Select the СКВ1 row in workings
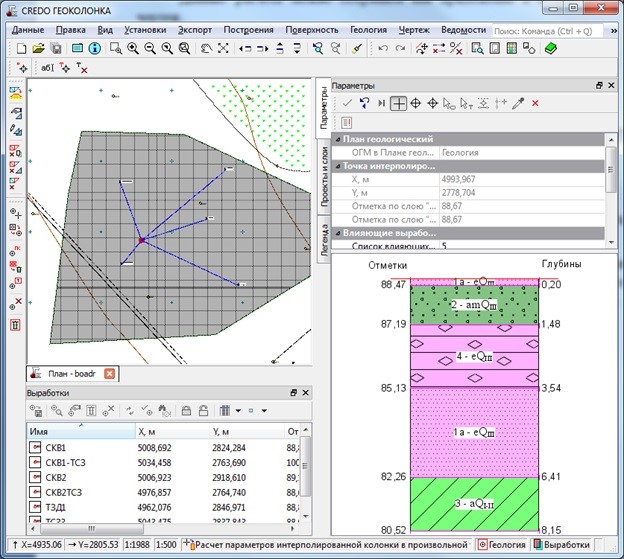This screenshot has width=624, height=559. [163, 448]
